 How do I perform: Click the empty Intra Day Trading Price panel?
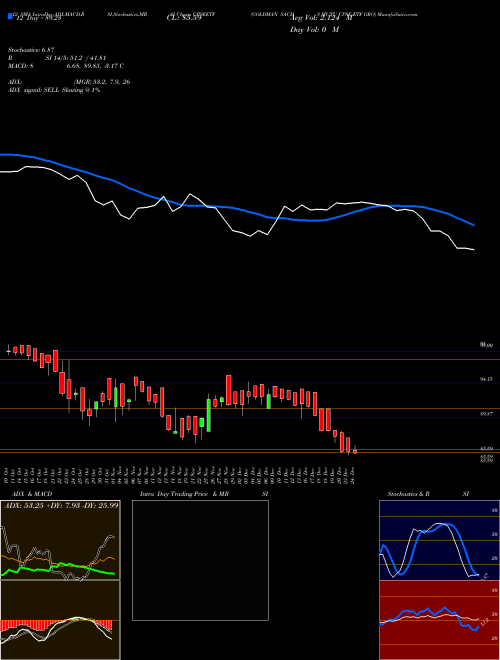[200, 560]
